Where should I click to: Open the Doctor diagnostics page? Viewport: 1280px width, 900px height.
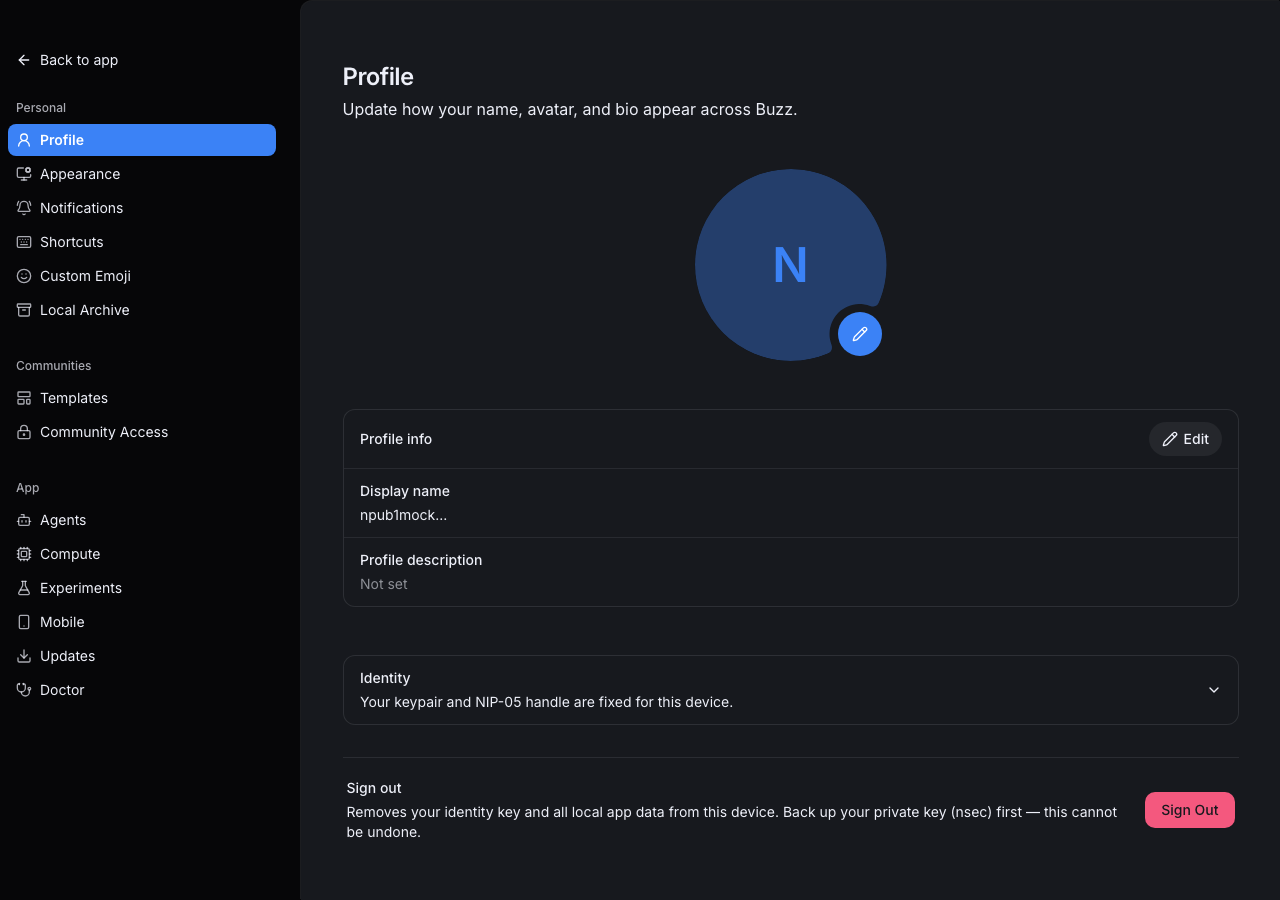(x=142, y=690)
